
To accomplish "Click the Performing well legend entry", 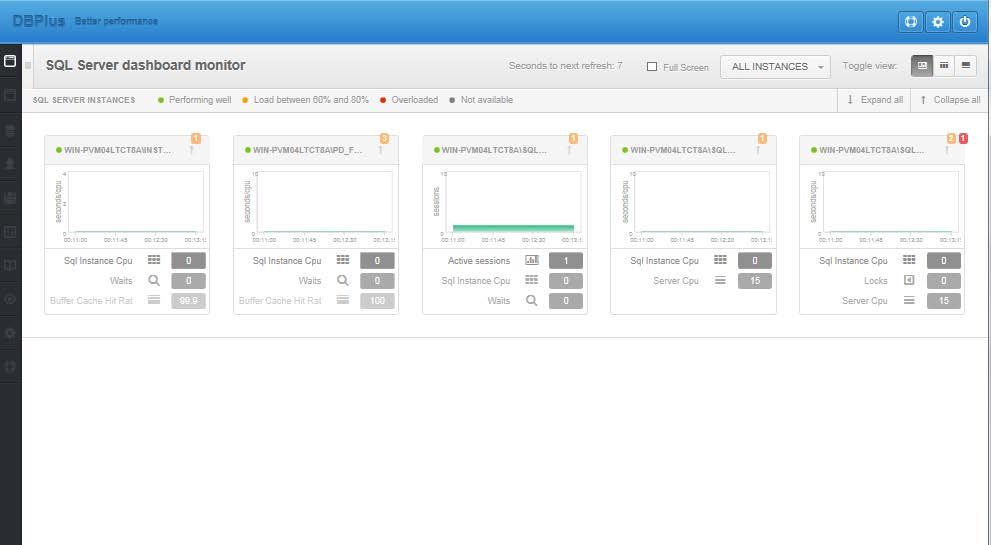I will pyautogui.click(x=195, y=100).
